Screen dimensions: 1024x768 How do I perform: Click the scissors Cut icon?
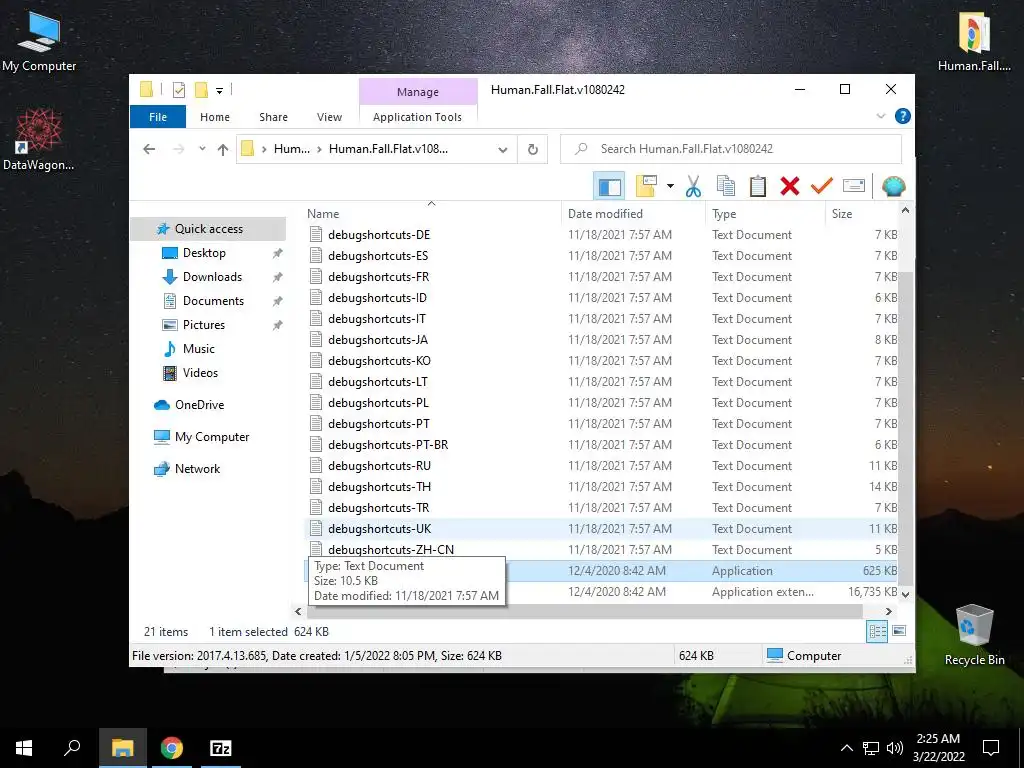click(x=693, y=187)
